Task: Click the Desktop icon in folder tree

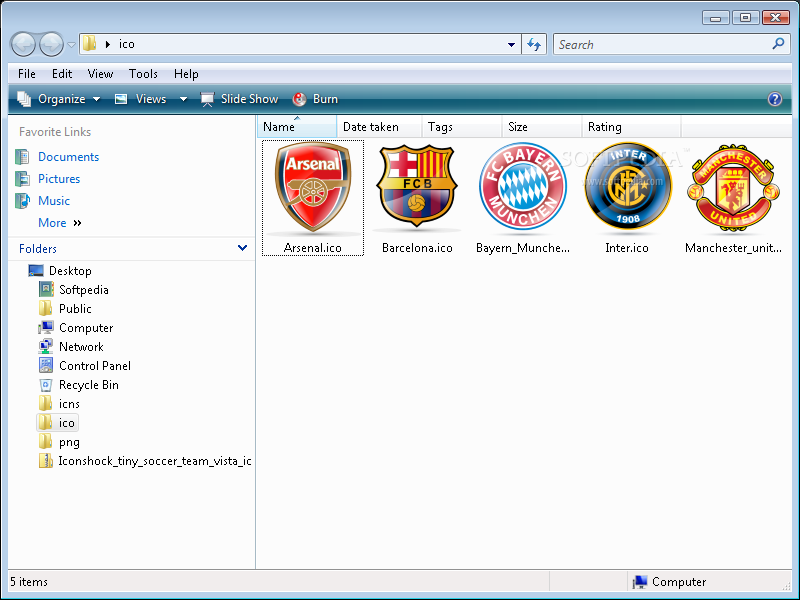Action: [36, 270]
